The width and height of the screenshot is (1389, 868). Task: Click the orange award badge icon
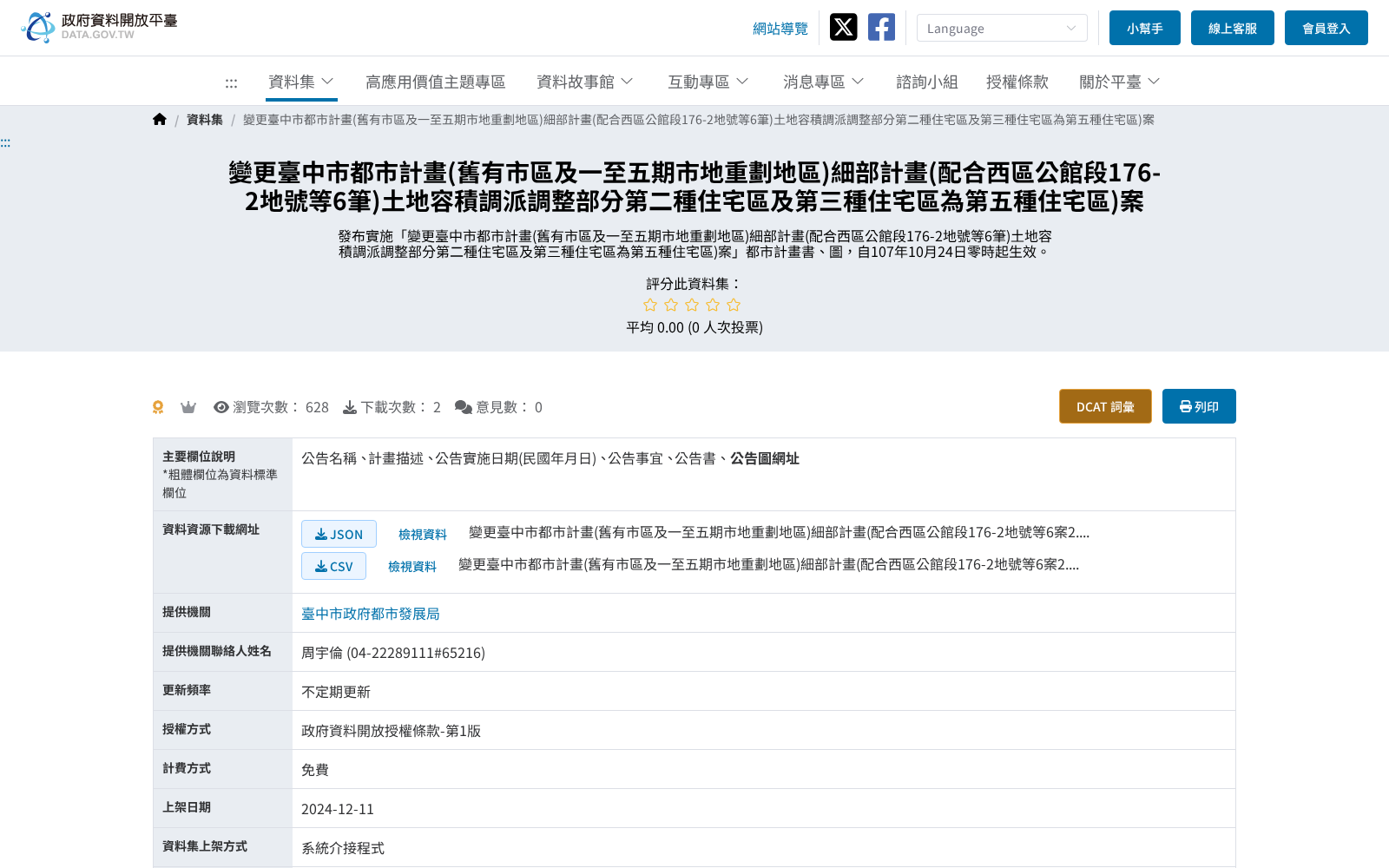158,407
